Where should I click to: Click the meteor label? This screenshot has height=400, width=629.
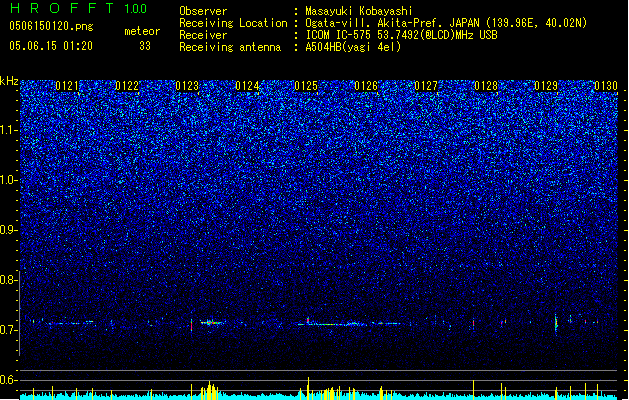pos(142,31)
